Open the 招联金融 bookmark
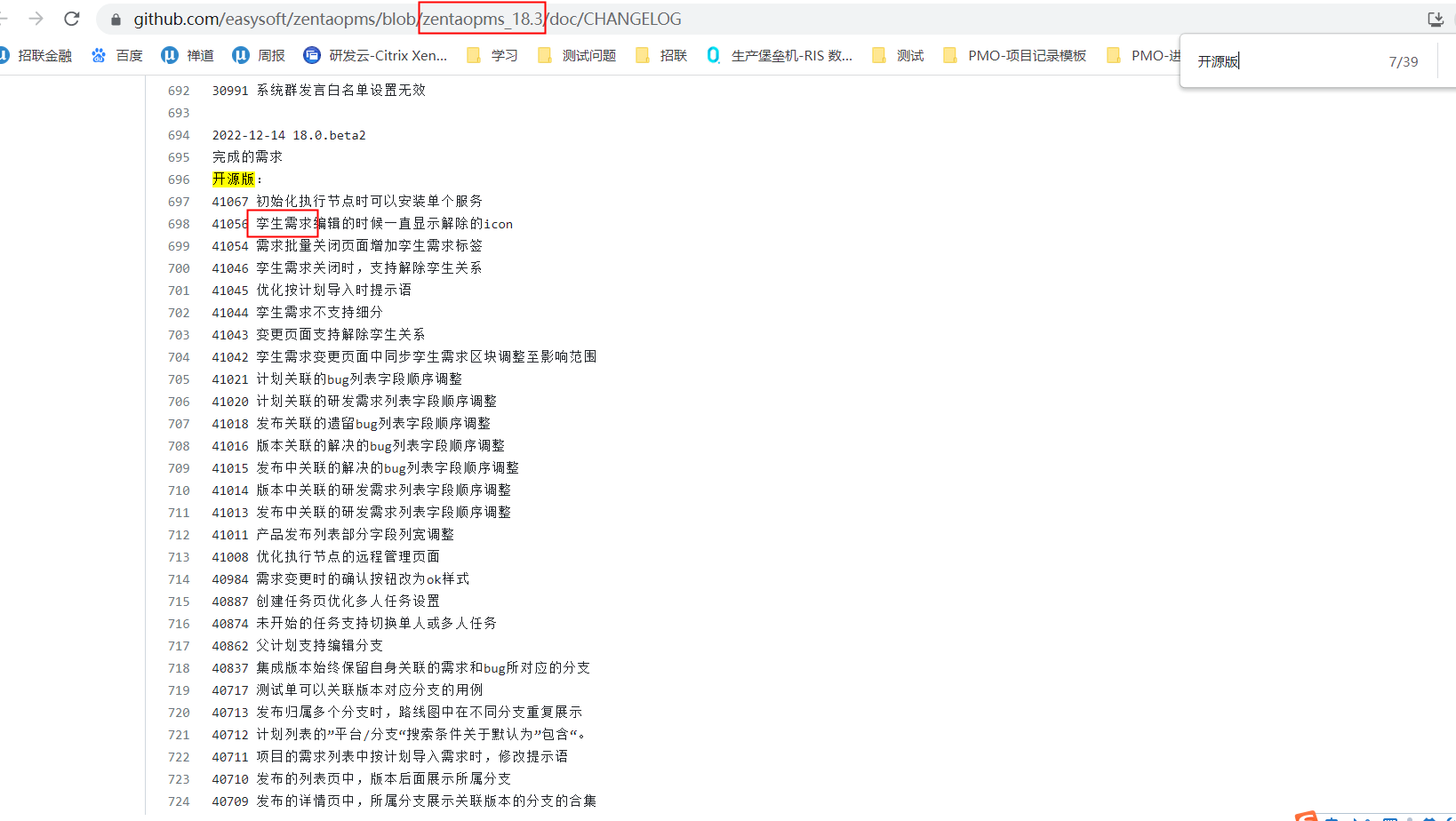 tap(36, 55)
